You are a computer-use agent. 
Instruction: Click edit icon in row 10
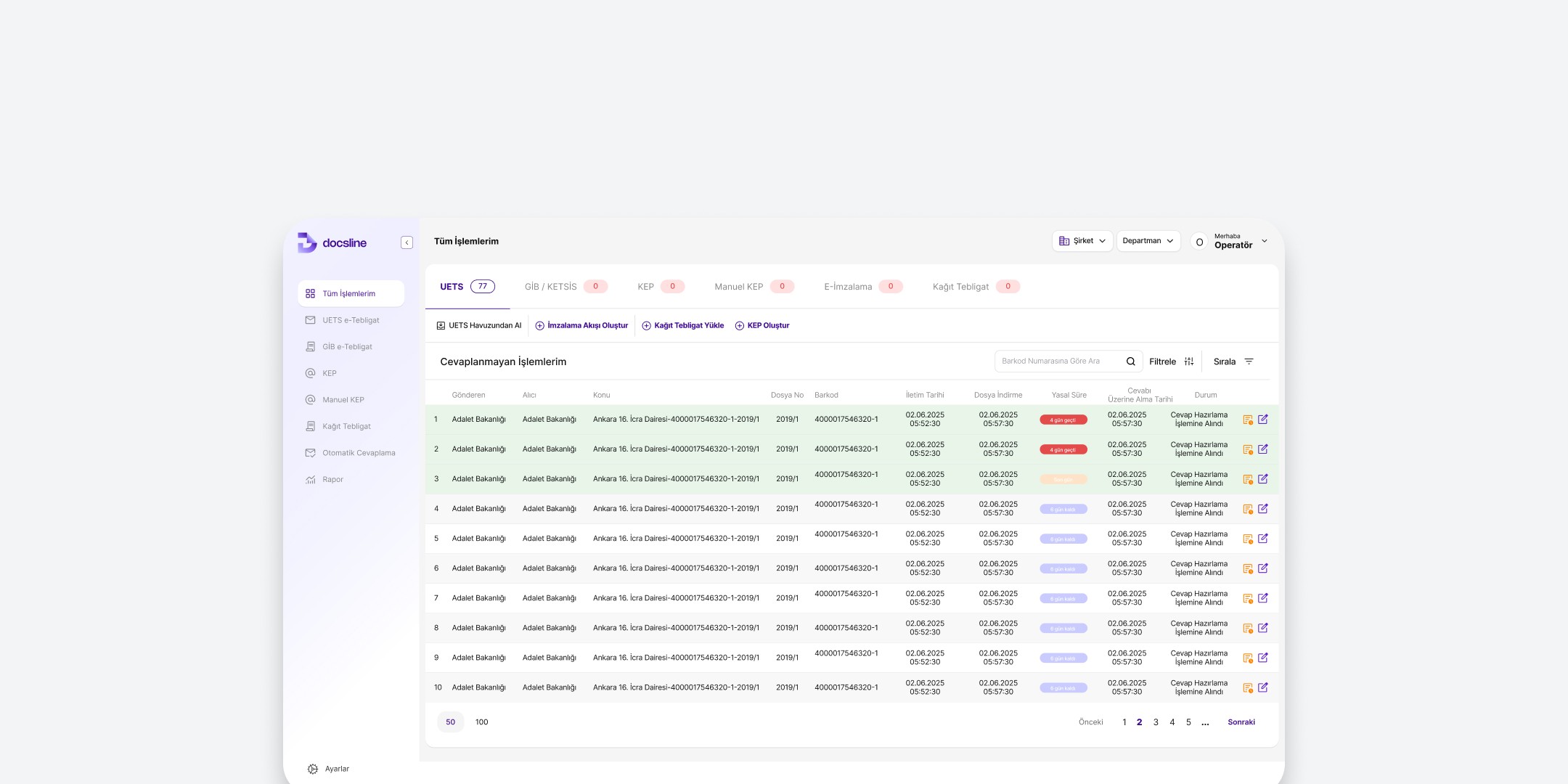click(1263, 687)
